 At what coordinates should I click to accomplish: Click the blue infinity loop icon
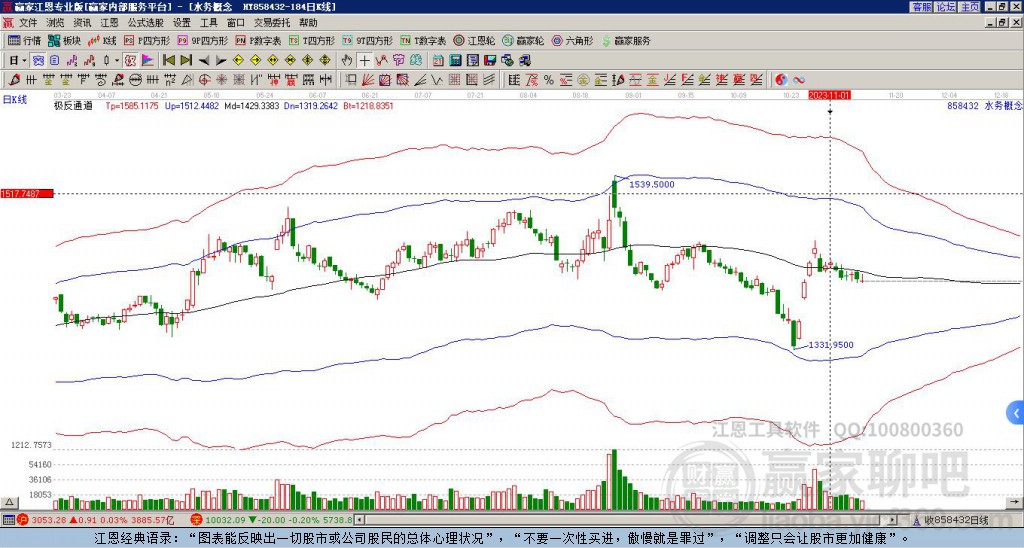[799, 80]
